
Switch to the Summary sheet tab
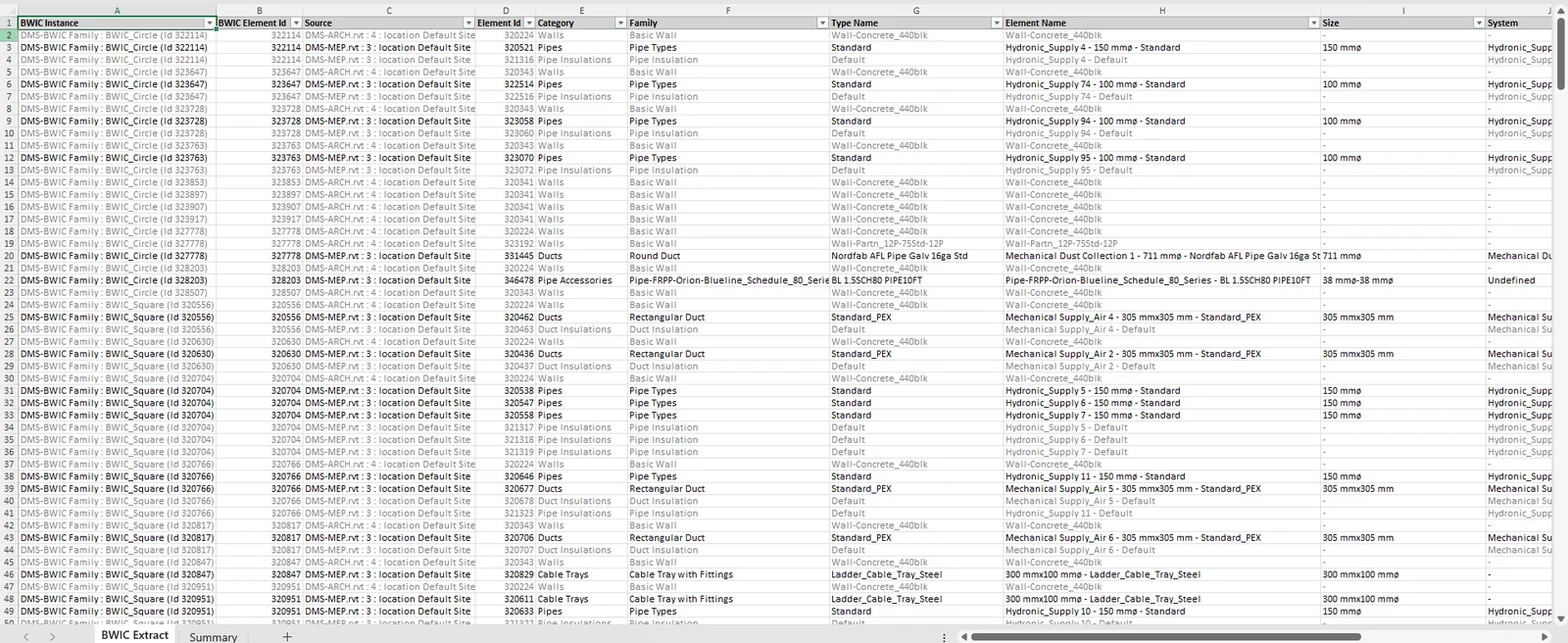(213, 636)
